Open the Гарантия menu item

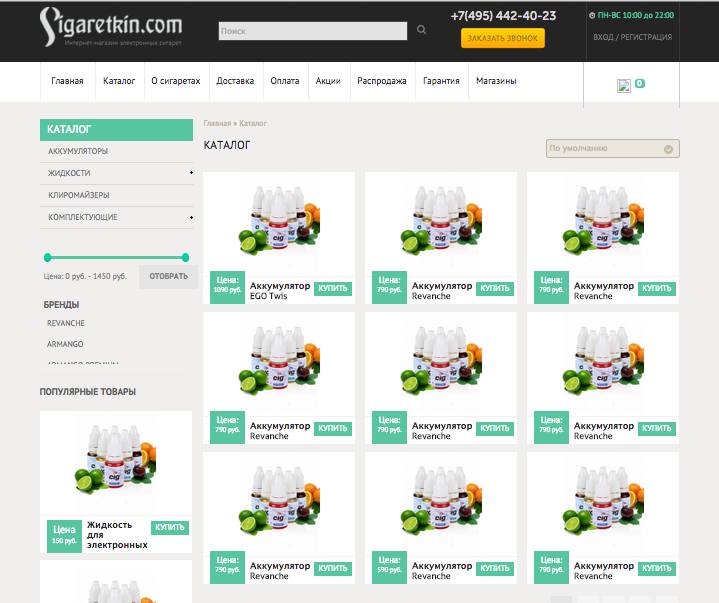tap(441, 81)
